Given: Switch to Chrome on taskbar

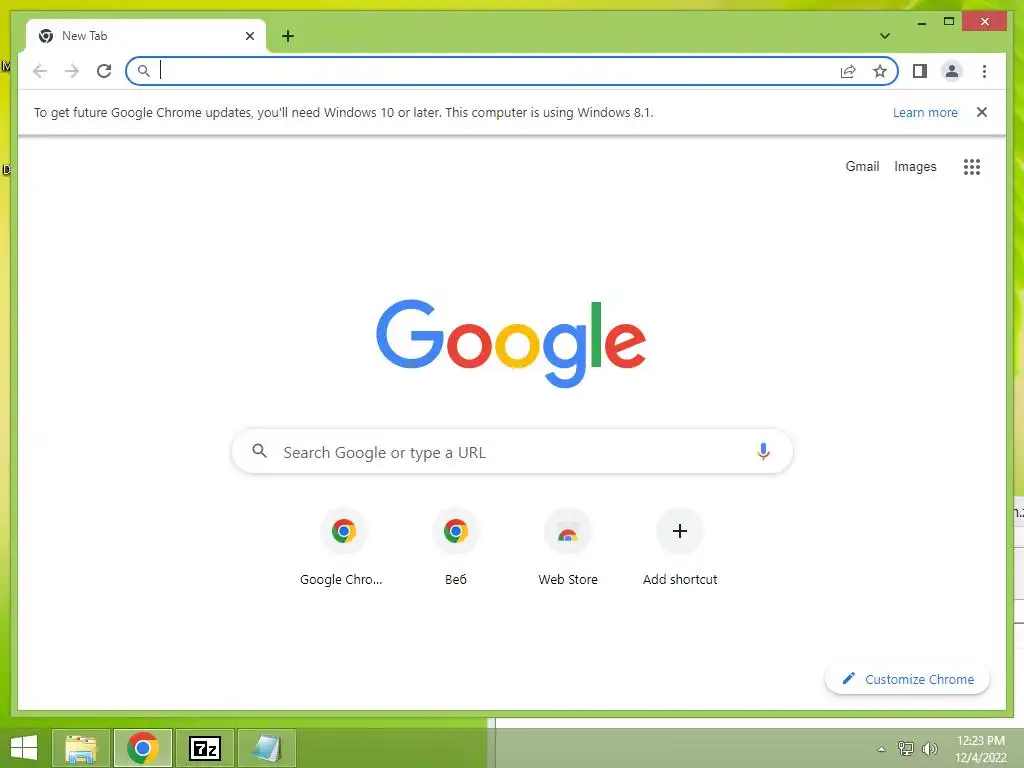Looking at the screenshot, I should pos(143,748).
